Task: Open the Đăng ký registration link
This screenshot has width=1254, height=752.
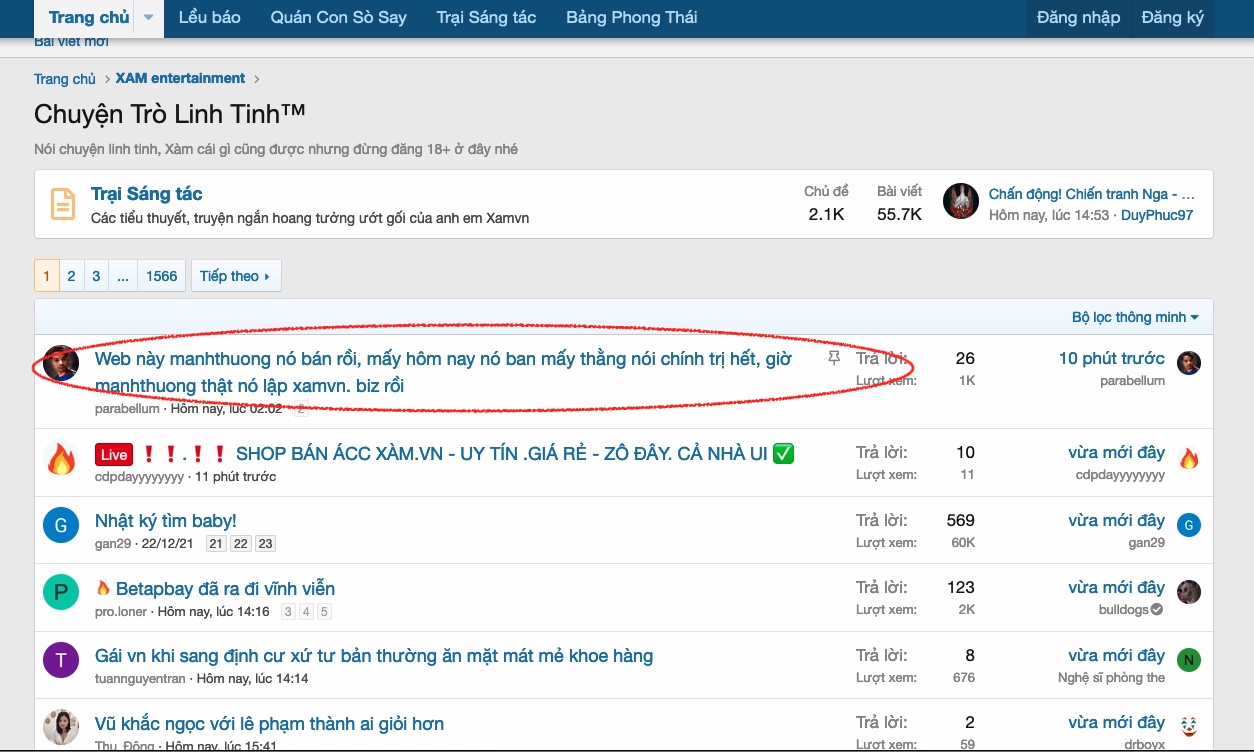Action: point(1172,18)
